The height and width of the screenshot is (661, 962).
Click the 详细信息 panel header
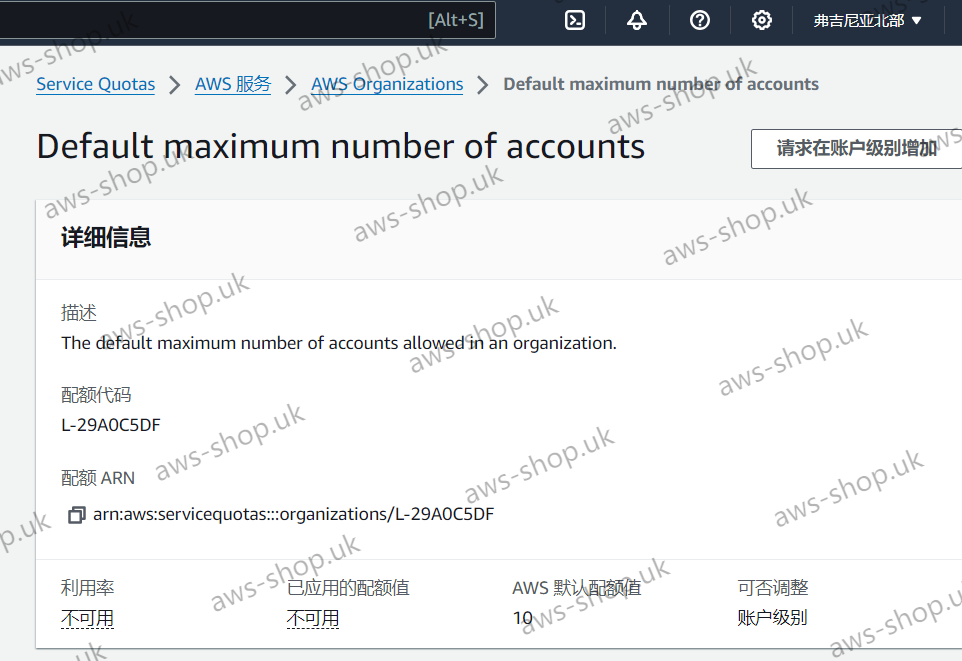pyautogui.click(x=106, y=237)
